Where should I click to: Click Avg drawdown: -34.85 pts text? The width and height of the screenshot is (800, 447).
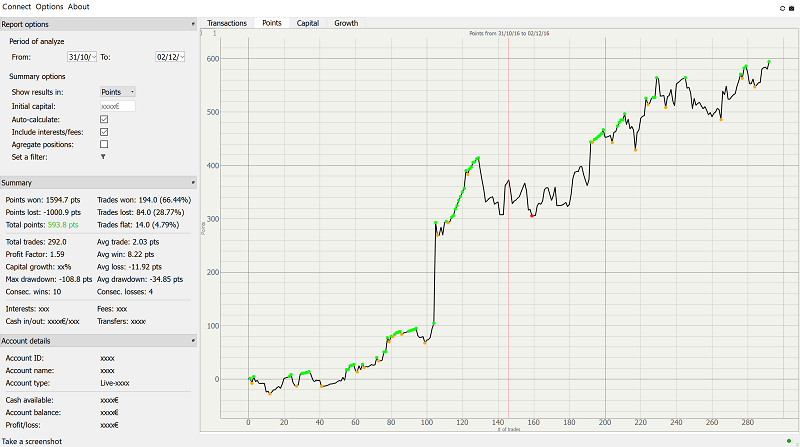(140, 279)
